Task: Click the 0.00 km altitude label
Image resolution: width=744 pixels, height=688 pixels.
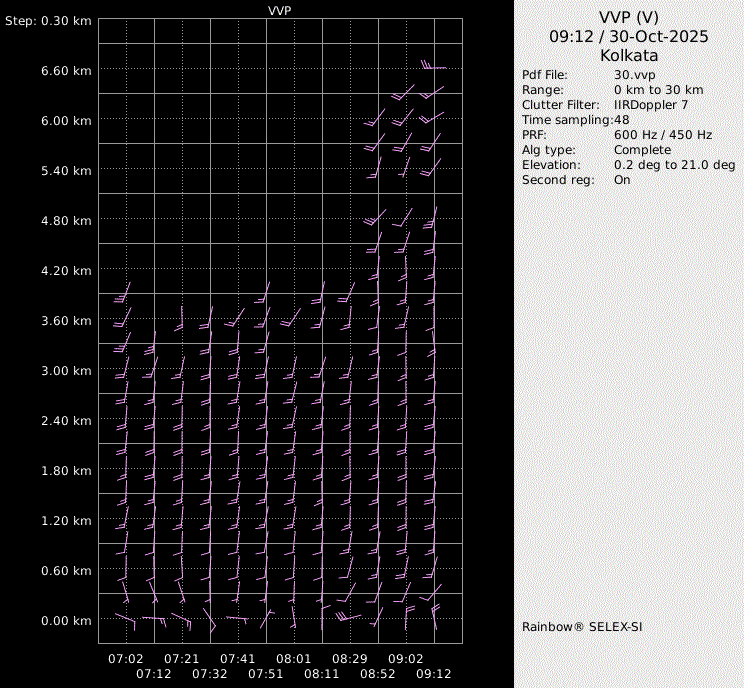Action: [67, 621]
